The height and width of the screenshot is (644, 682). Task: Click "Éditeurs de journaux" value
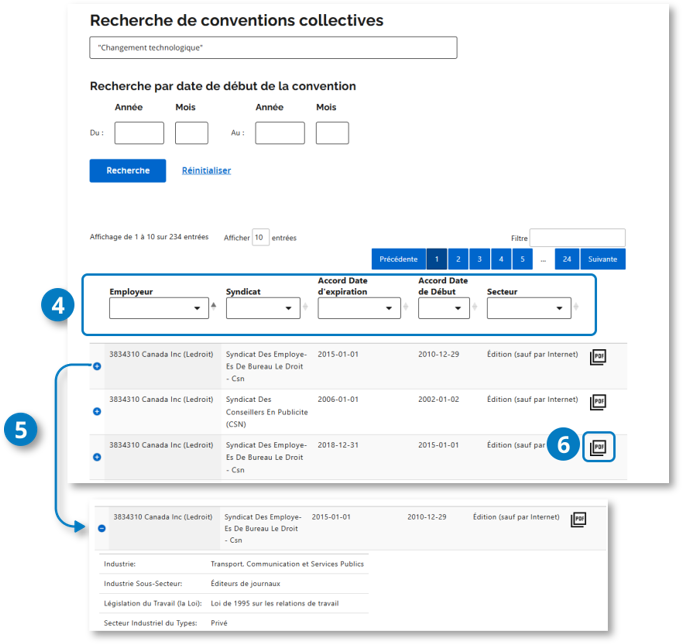click(245, 584)
